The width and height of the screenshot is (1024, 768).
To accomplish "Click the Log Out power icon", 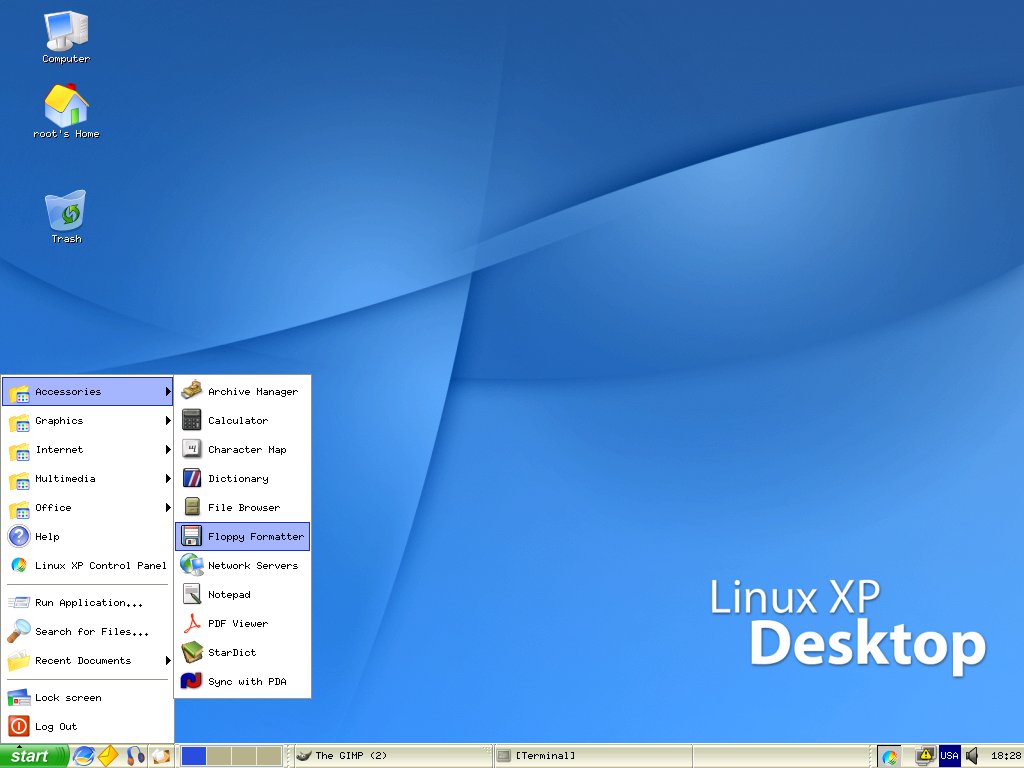I will point(19,726).
